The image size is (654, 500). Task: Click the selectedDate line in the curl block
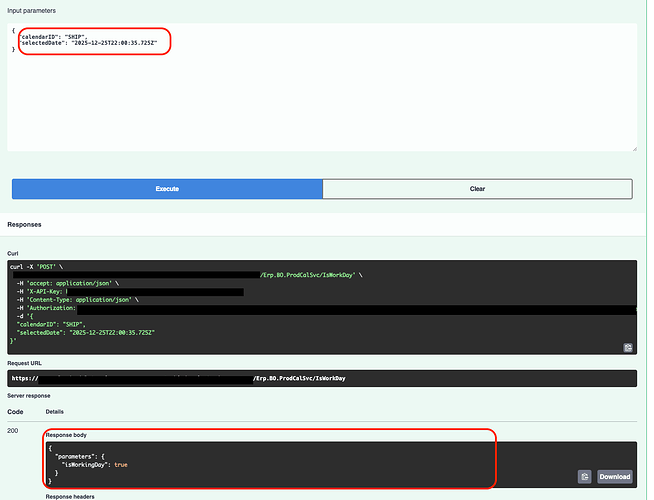86,333
